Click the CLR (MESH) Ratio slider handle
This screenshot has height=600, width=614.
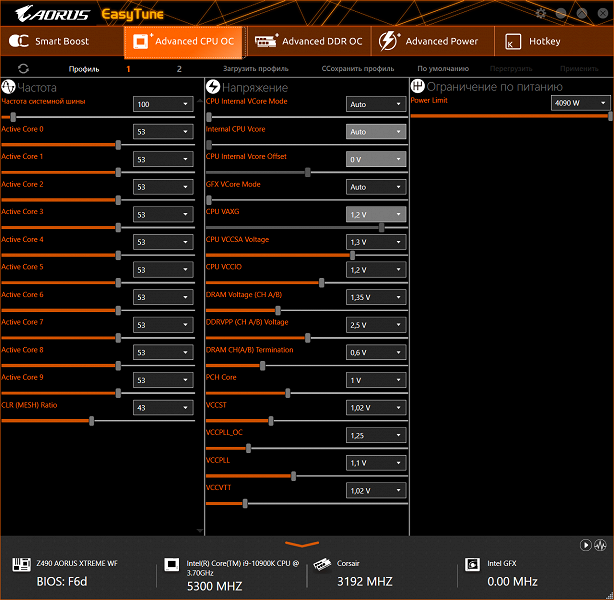(x=91, y=421)
